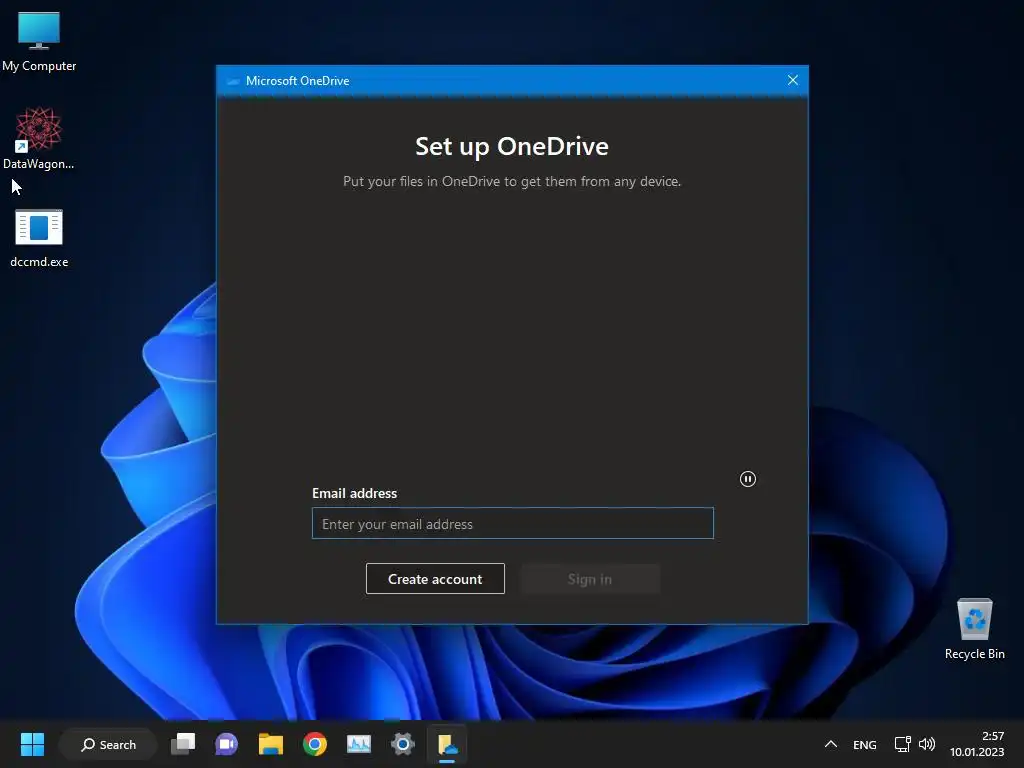Switch the ENG input language indicator

click(x=865, y=744)
